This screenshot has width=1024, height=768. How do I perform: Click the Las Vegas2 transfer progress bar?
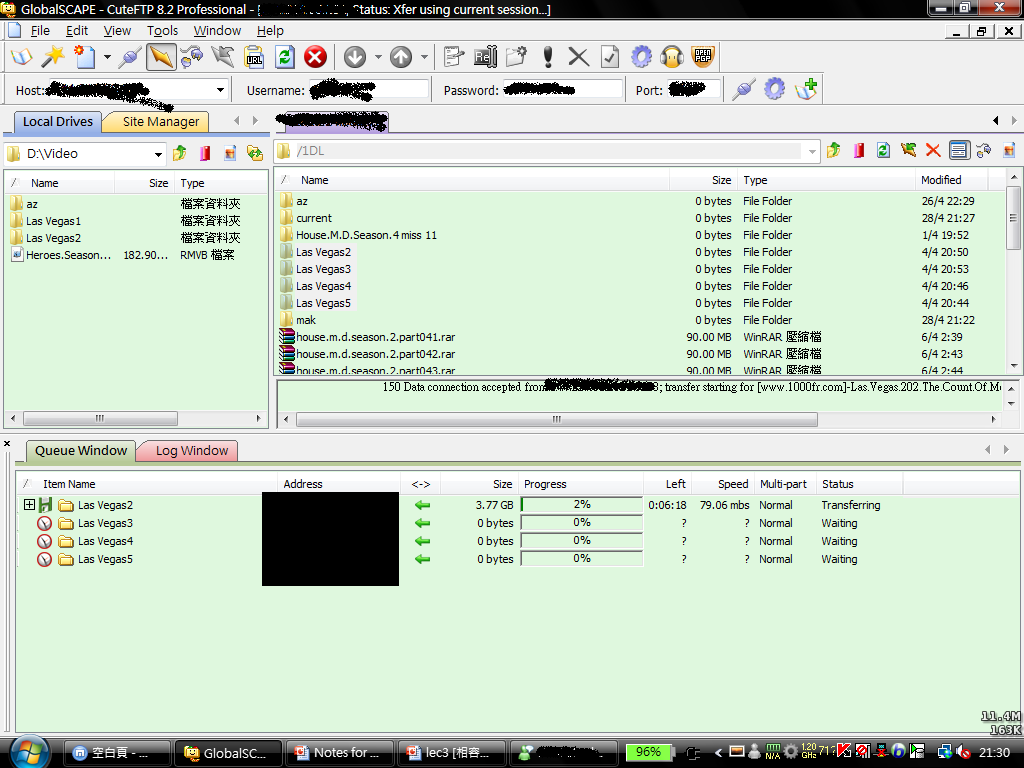tap(582, 505)
